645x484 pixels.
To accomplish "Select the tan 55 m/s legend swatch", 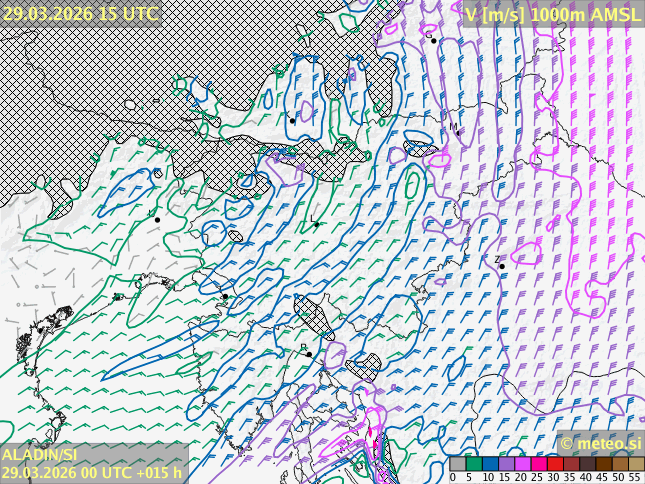I will (636, 464).
